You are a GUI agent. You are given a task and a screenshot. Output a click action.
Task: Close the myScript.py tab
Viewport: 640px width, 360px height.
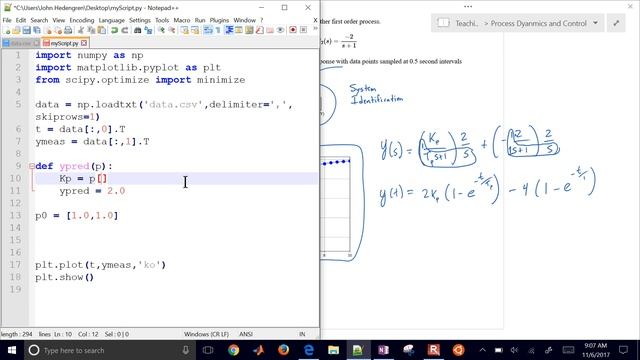(x=84, y=43)
